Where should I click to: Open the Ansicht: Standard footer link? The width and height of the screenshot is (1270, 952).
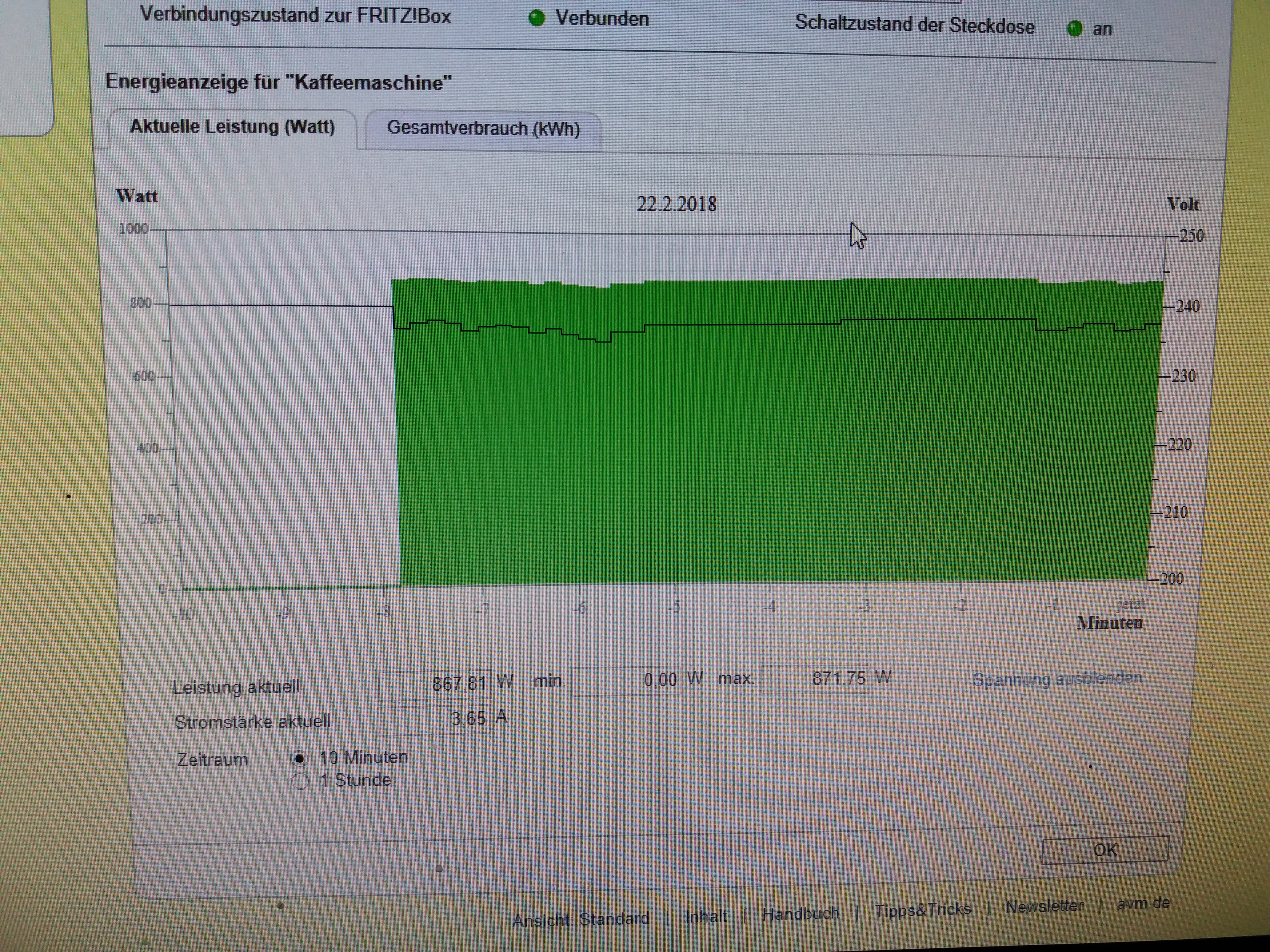(581, 920)
